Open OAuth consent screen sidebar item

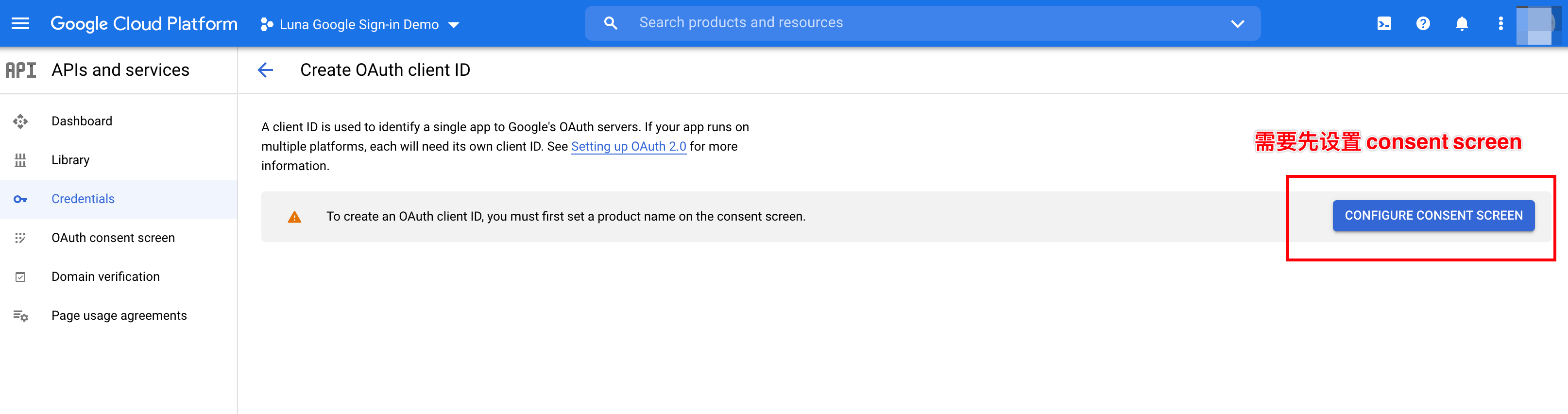click(x=119, y=238)
